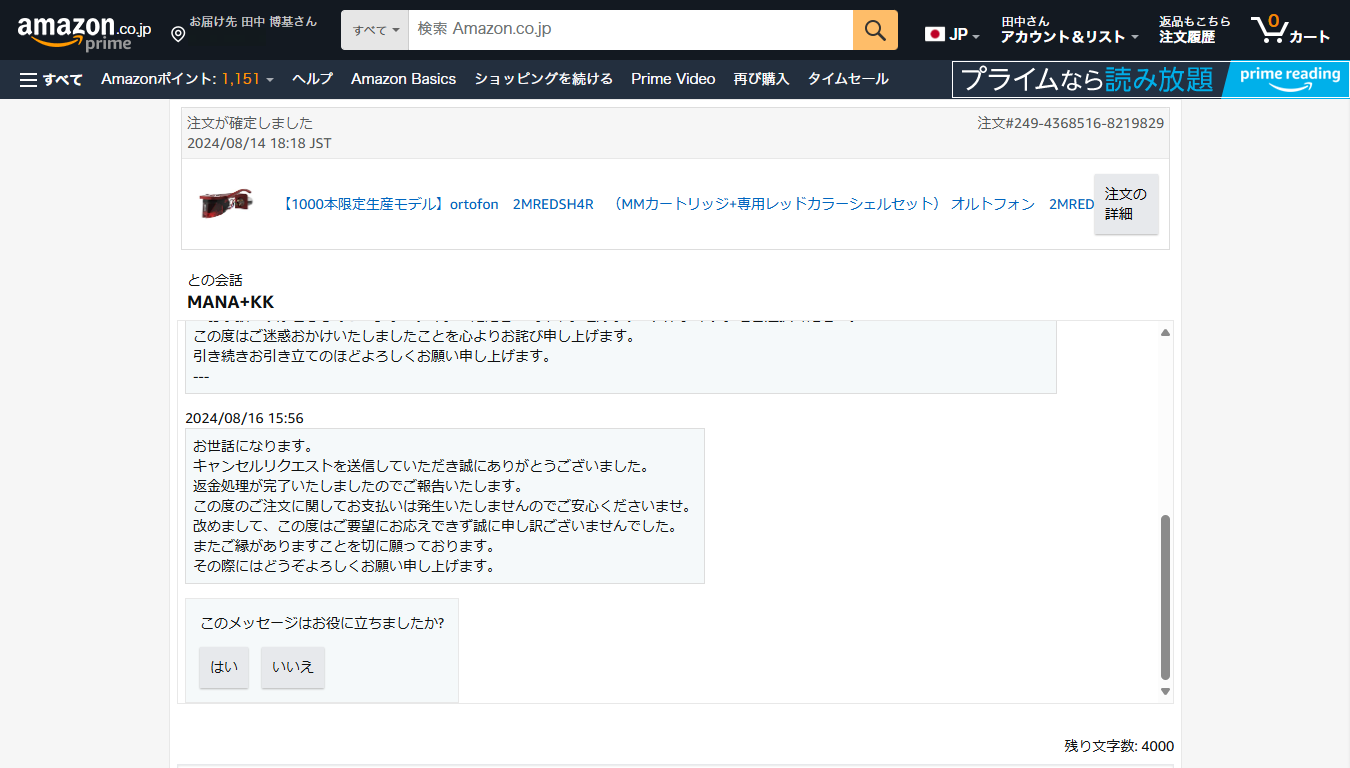Click the ortofon cartridge product thumbnail
The image size is (1350, 768).
point(225,203)
